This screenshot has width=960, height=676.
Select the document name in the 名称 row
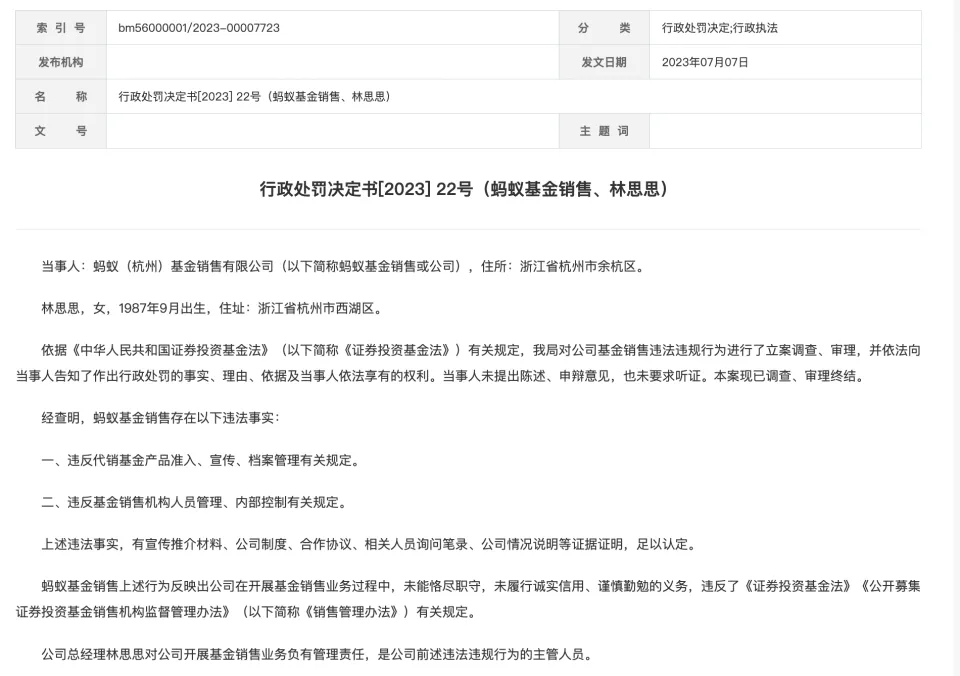point(253,97)
